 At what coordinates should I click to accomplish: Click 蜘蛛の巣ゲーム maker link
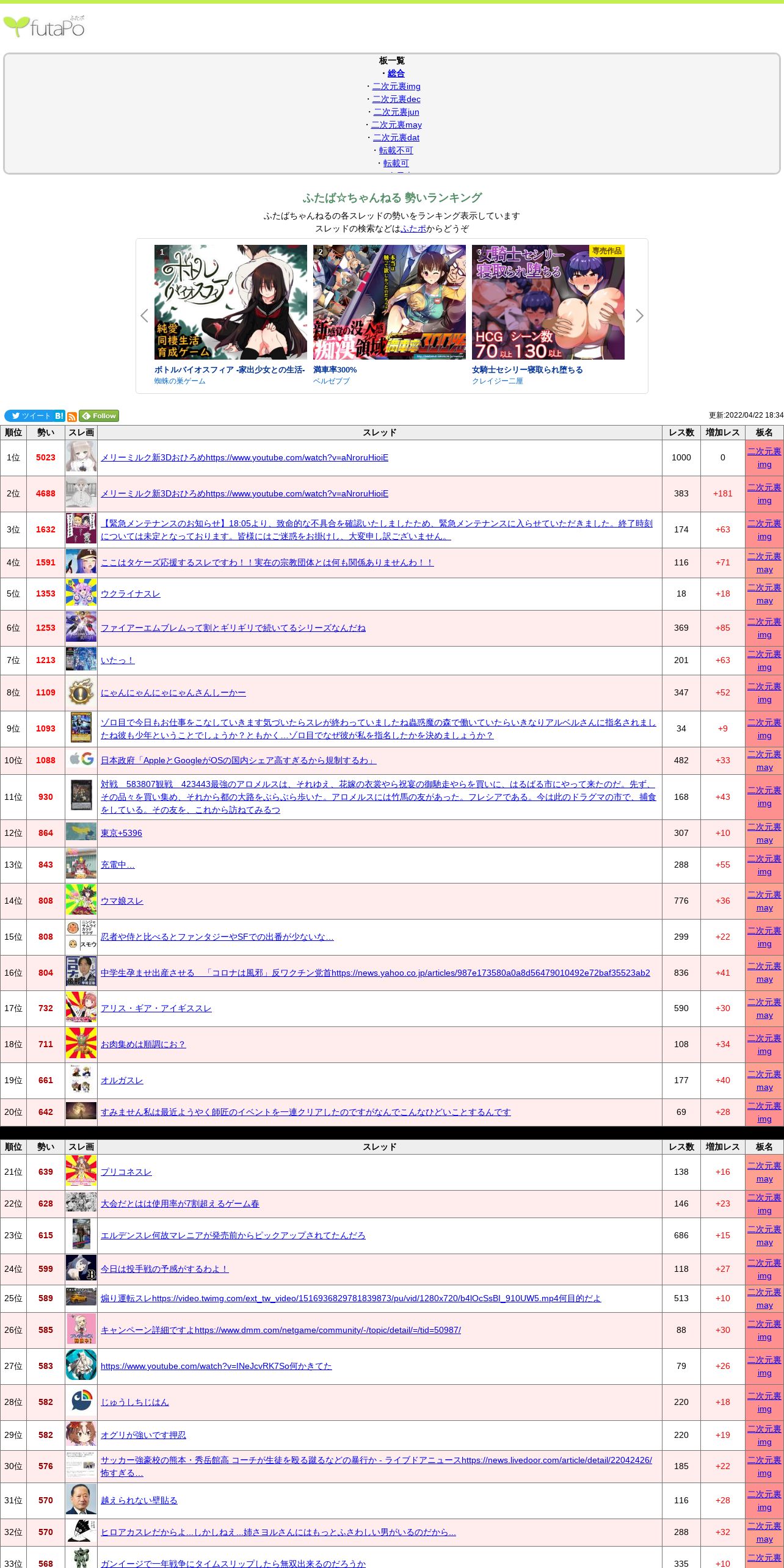180,381
